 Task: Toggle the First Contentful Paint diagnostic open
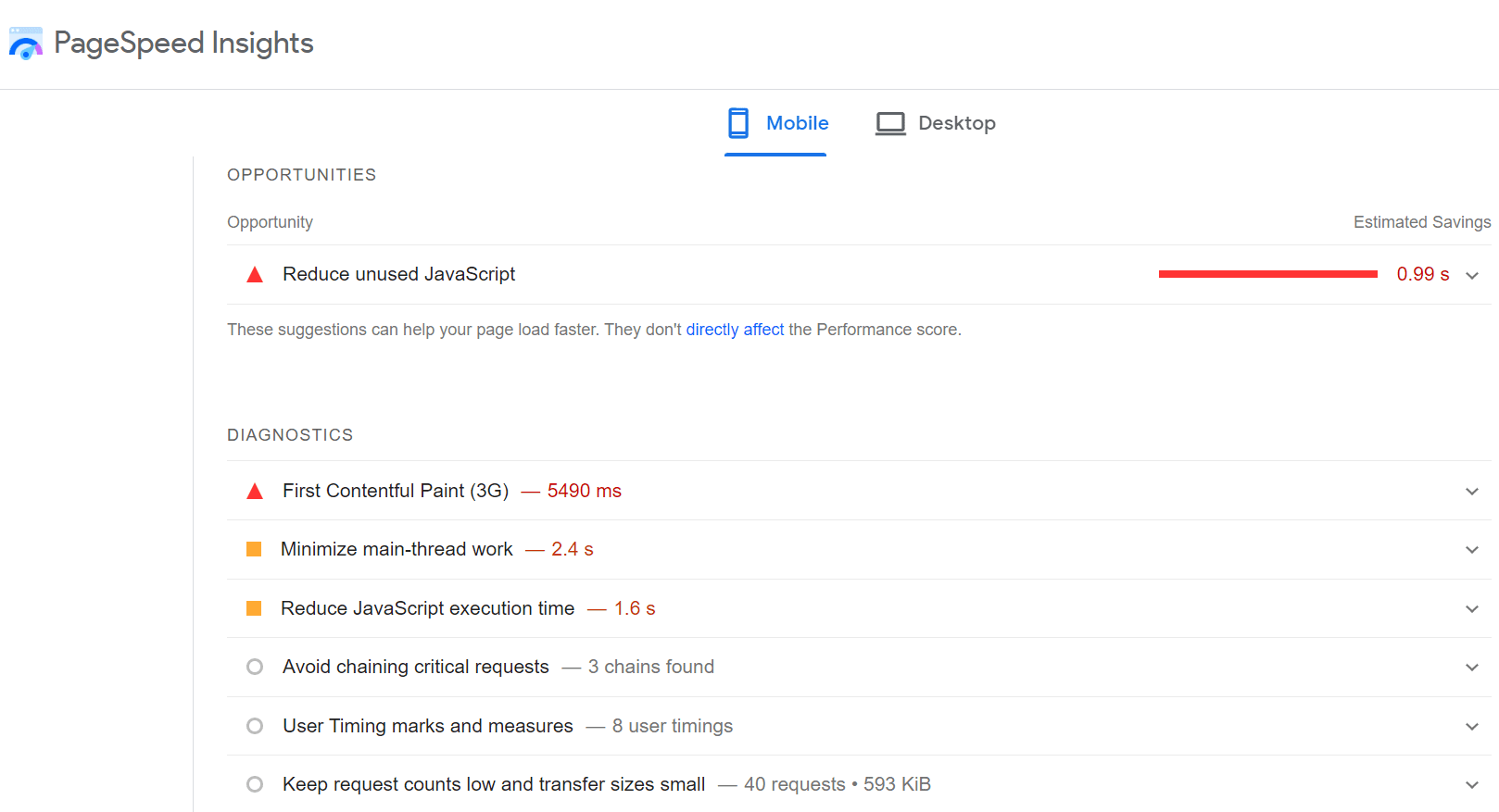pos(1472,491)
